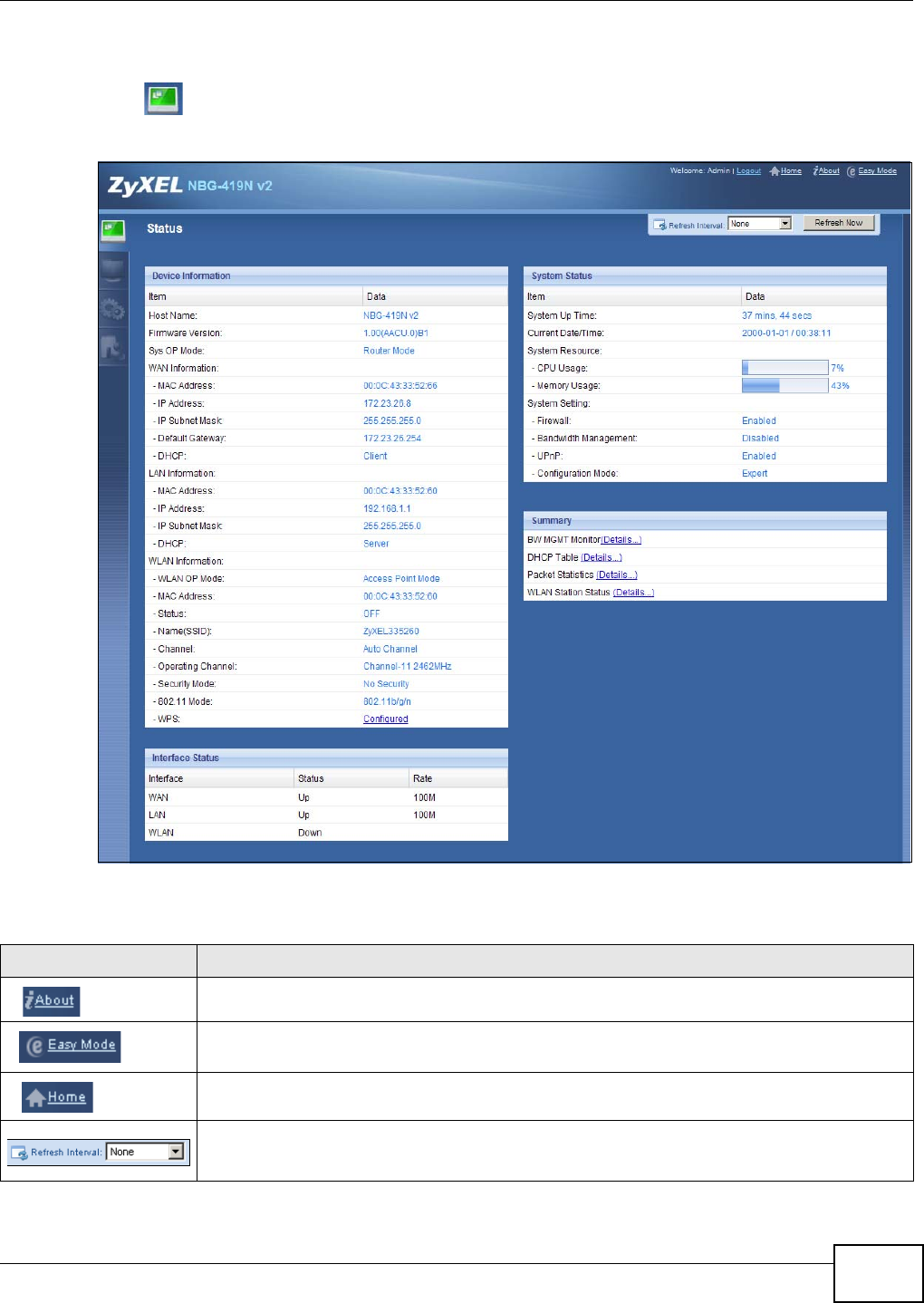Viewport: 924px width, 1303px height.
Task: Click the Refresh Now button
Action: pos(839,223)
